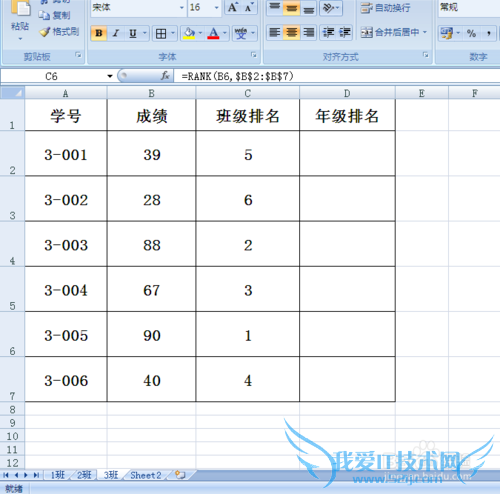Set top vertical alignment
Viewport: 500px width, 494px height.
click(x=274, y=7)
